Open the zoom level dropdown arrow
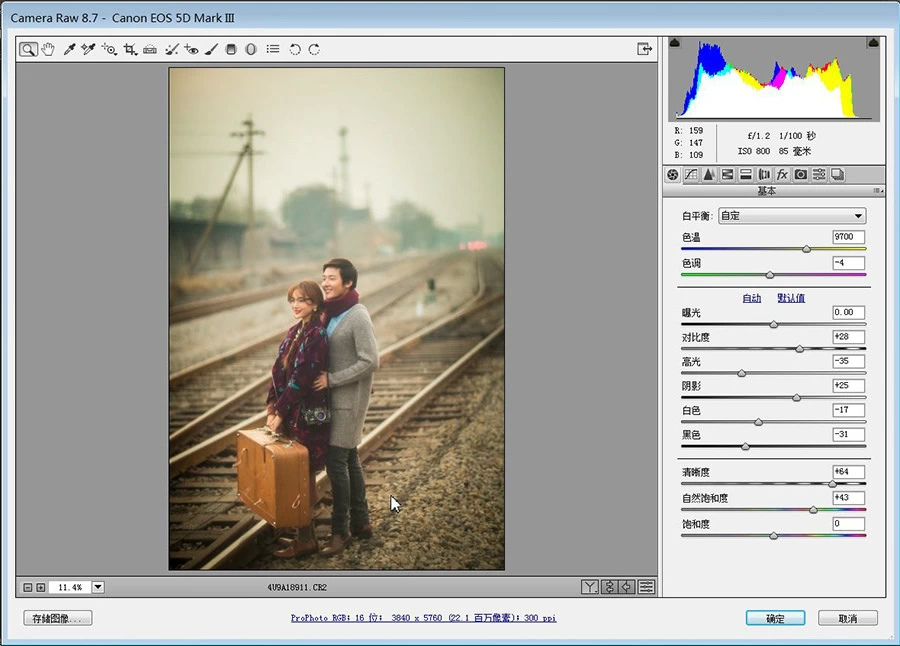The height and width of the screenshot is (646, 900). 98,587
